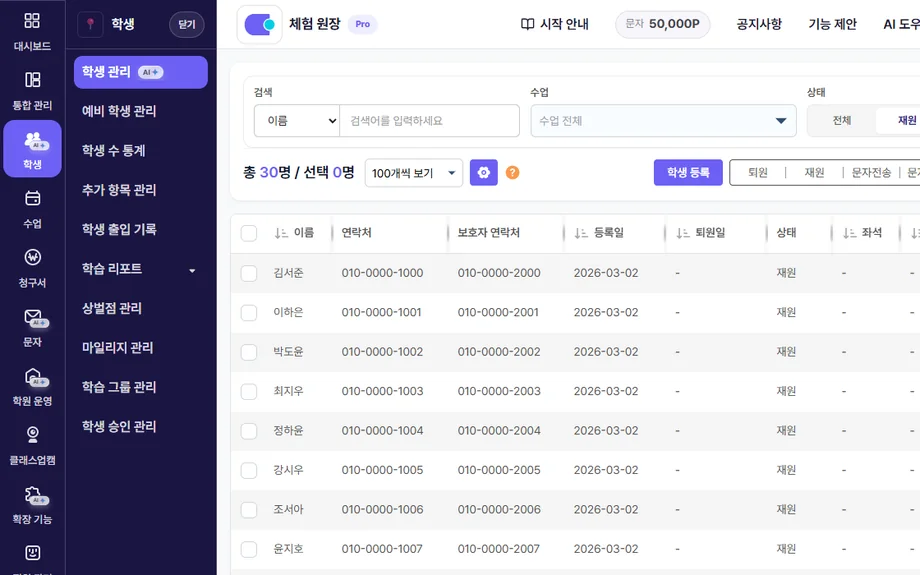Click 연락처 column header

coord(357,233)
